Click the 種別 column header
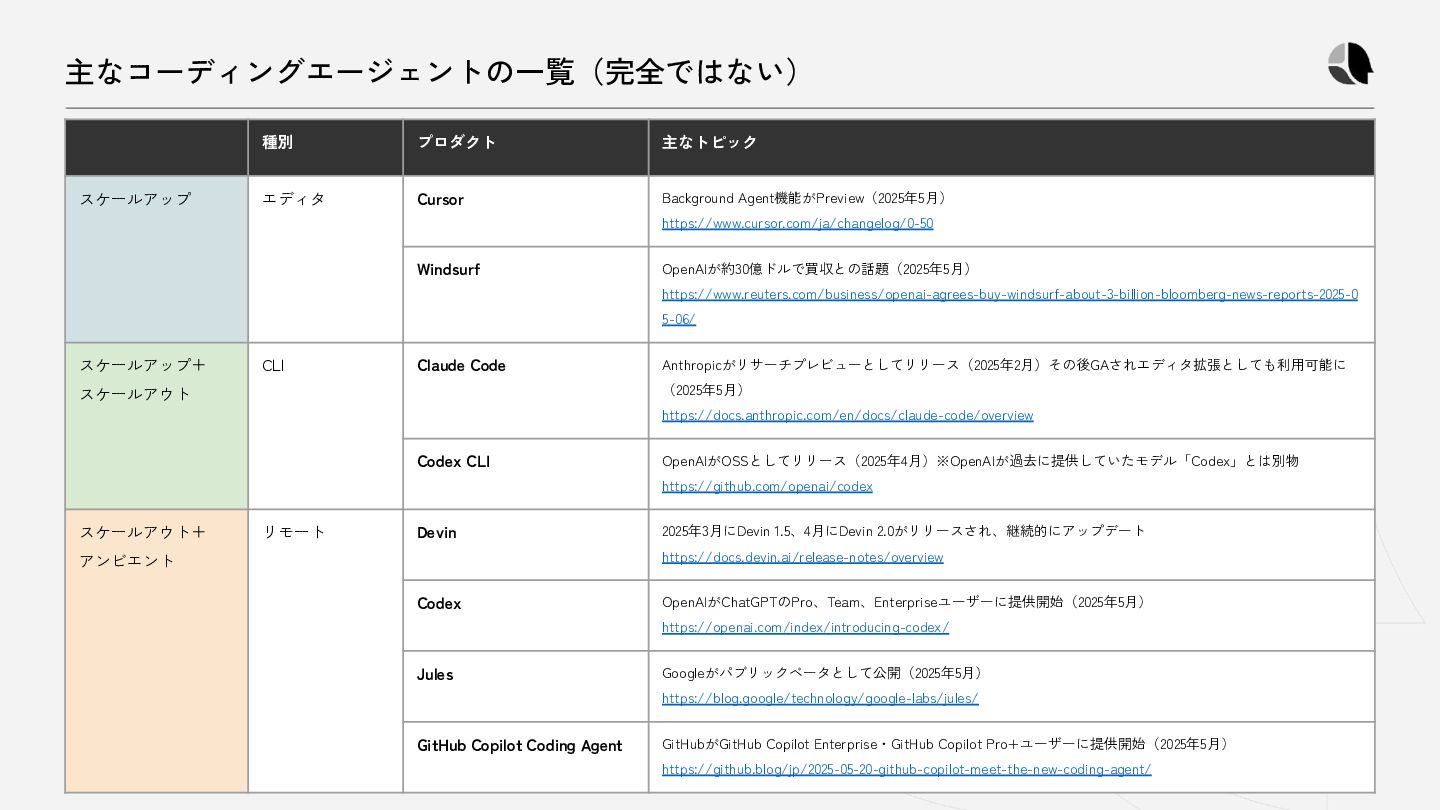 tap(325, 148)
